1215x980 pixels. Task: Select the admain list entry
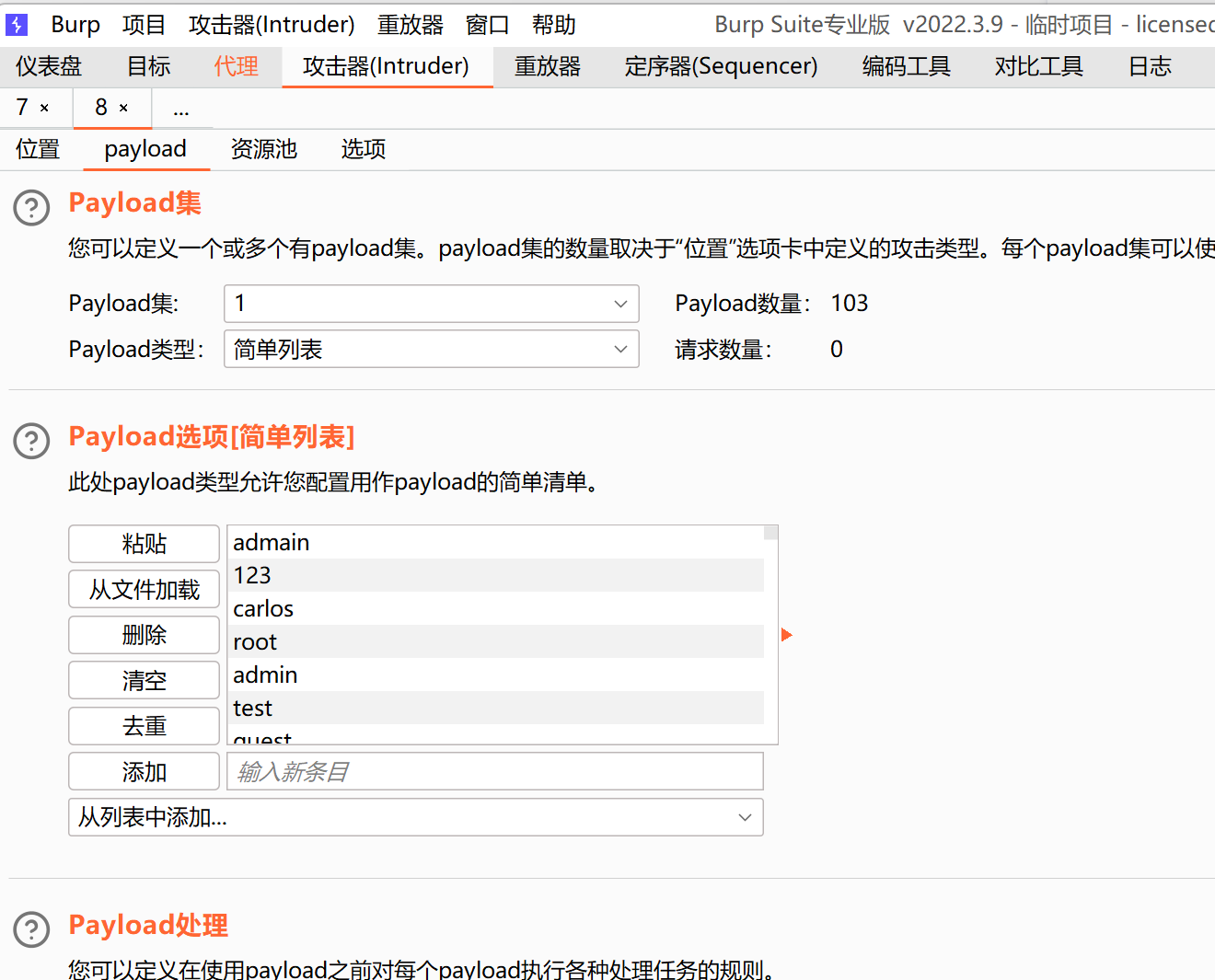pyautogui.click(x=496, y=543)
